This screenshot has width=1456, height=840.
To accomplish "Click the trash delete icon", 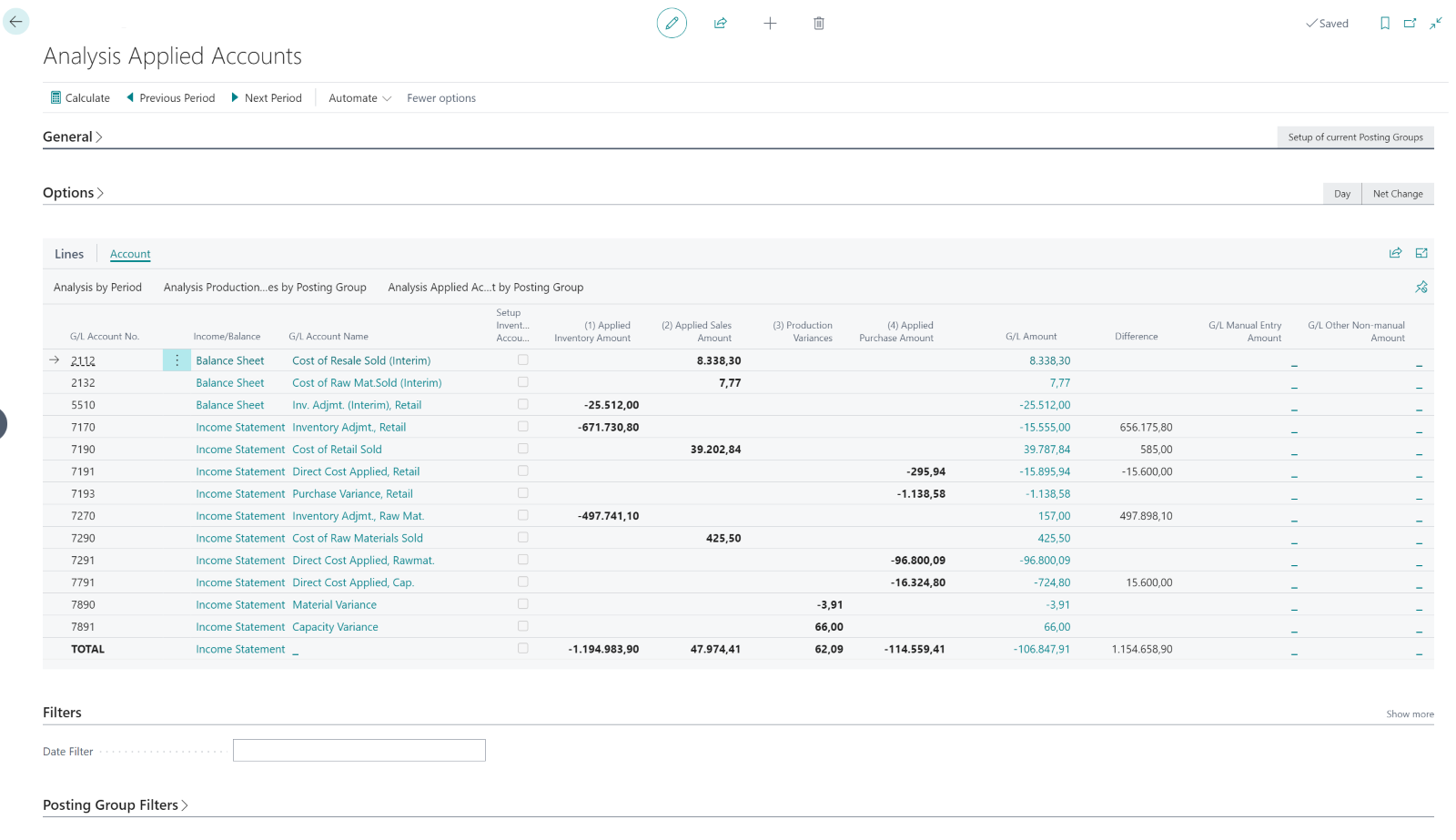I will (819, 23).
